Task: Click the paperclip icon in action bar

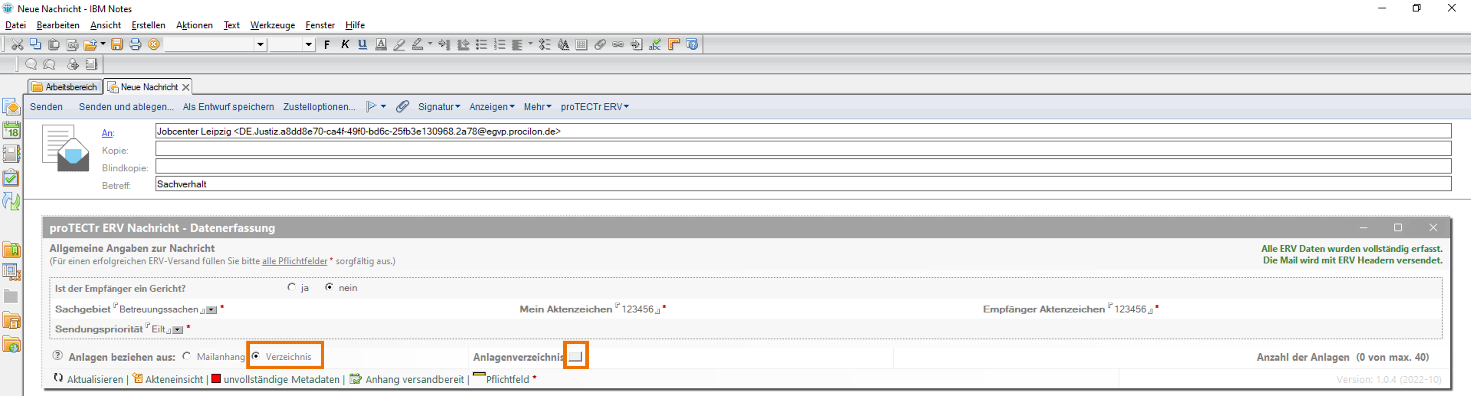Action: 403,106
